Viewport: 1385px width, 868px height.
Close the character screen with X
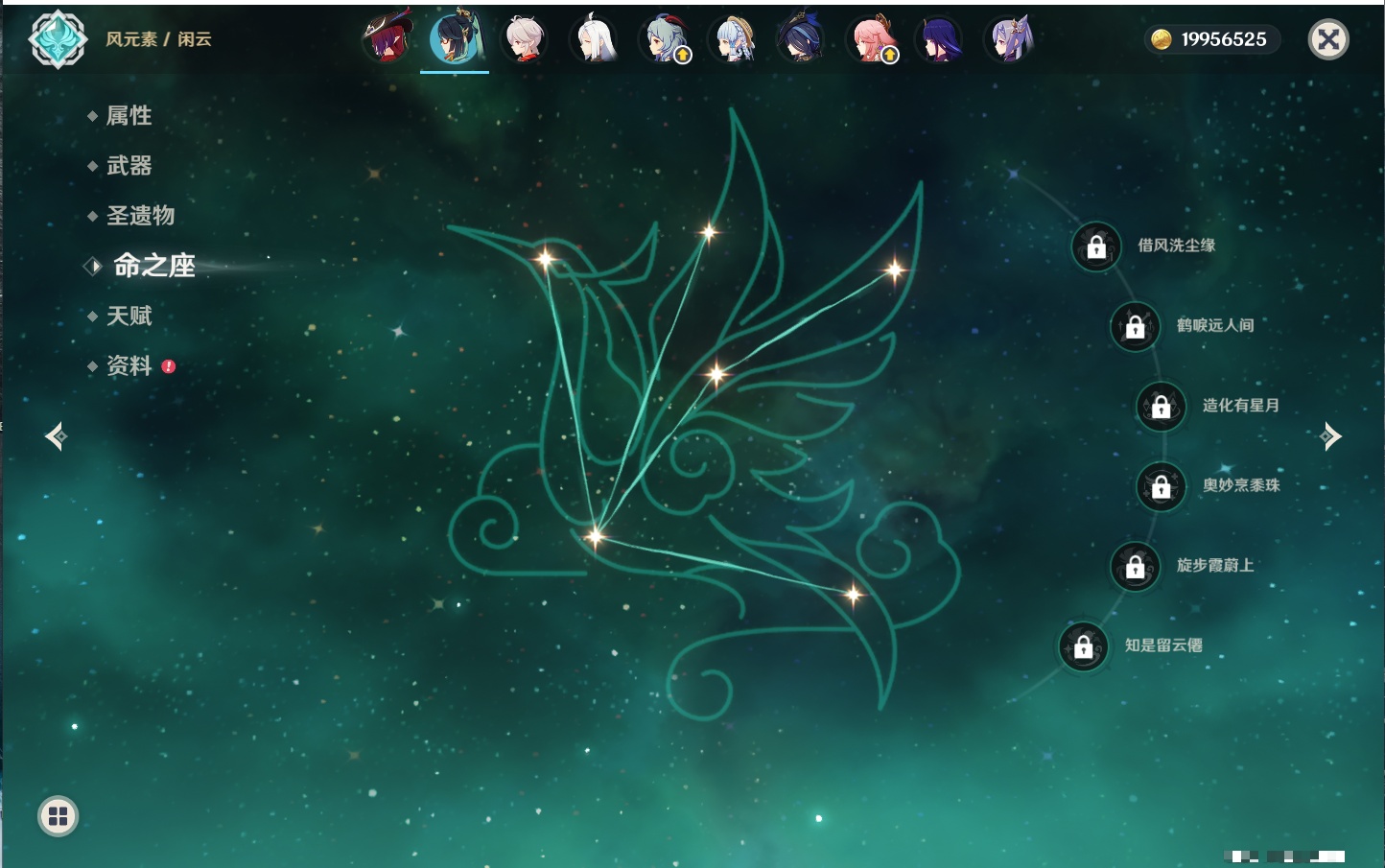(1328, 39)
